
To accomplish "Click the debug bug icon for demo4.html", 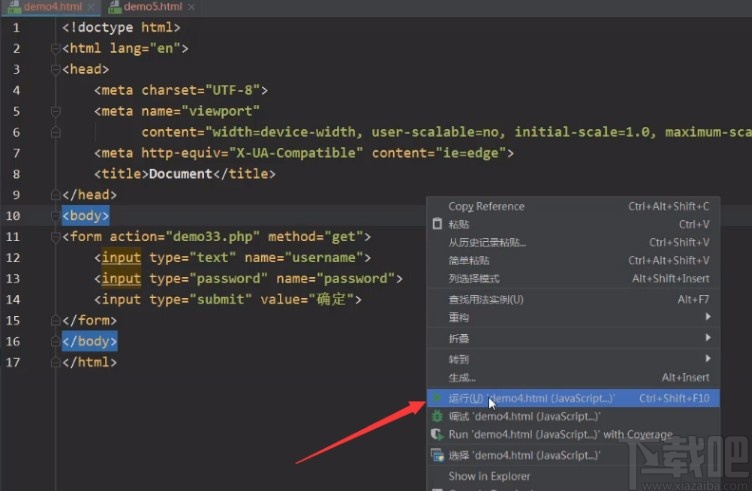I will click(x=437, y=416).
